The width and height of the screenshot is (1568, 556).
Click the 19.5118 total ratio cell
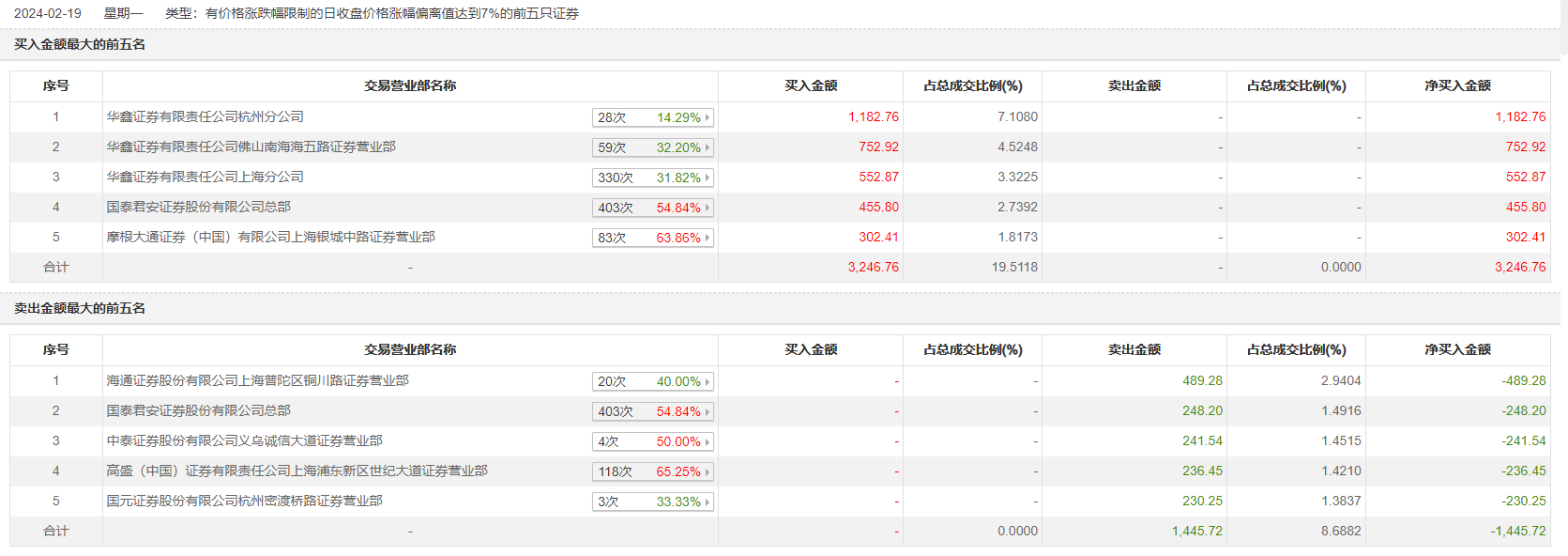(1014, 267)
